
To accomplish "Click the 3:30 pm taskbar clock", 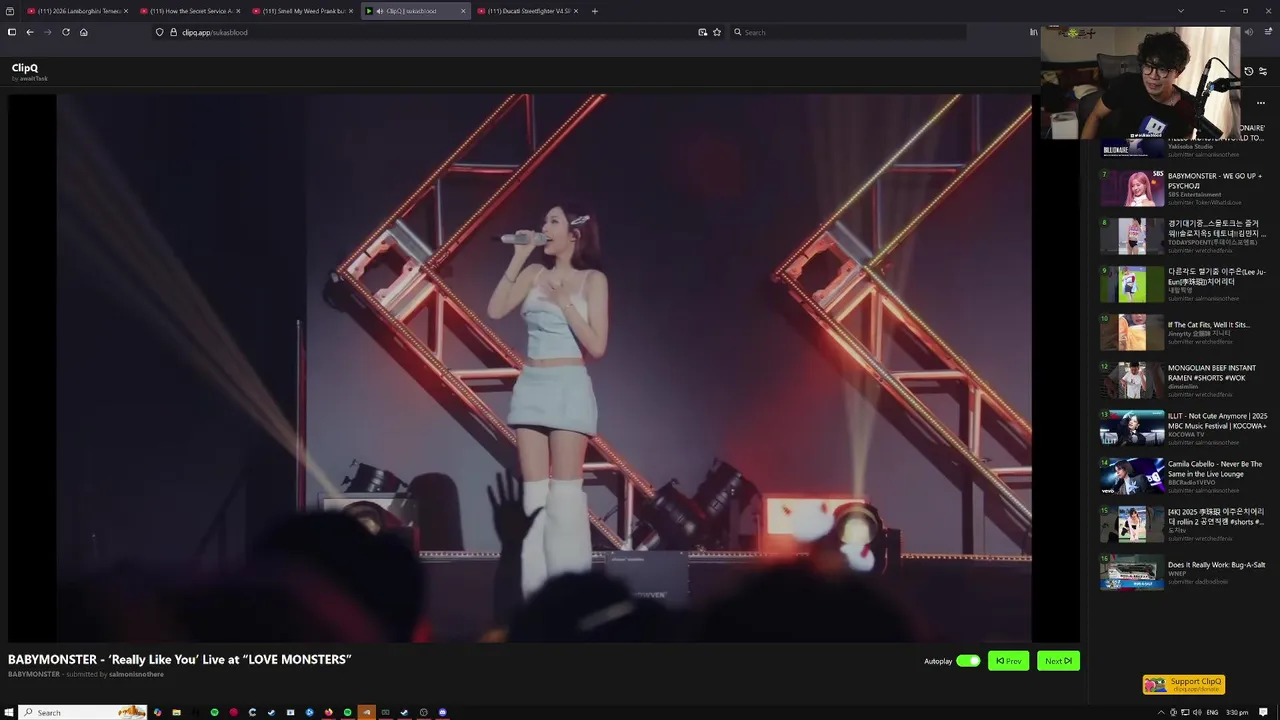I will [1237, 712].
